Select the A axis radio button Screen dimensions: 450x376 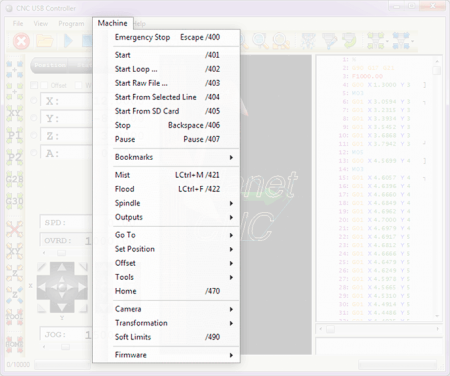click(x=34, y=153)
